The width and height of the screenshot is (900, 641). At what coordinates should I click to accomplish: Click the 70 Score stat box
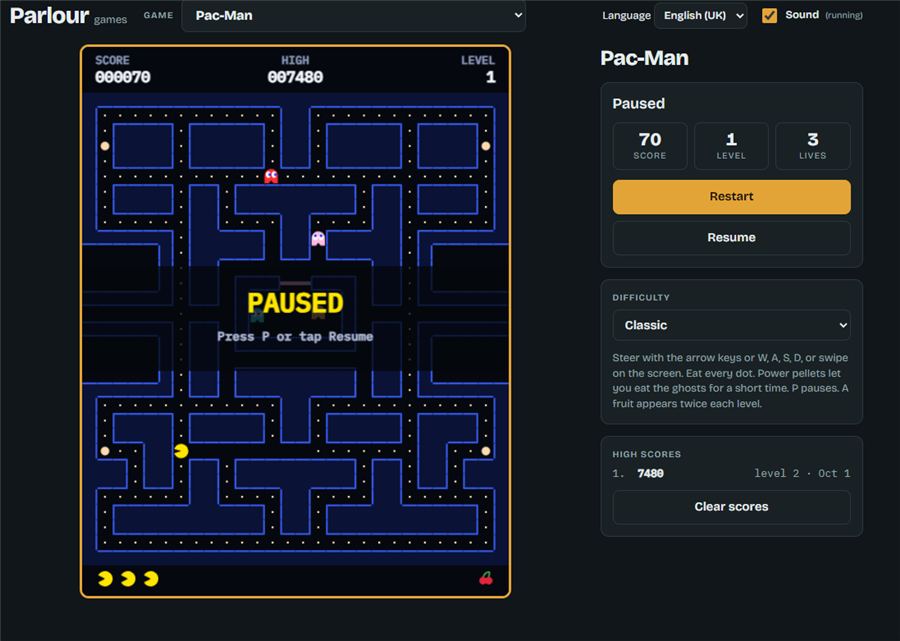click(650, 146)
